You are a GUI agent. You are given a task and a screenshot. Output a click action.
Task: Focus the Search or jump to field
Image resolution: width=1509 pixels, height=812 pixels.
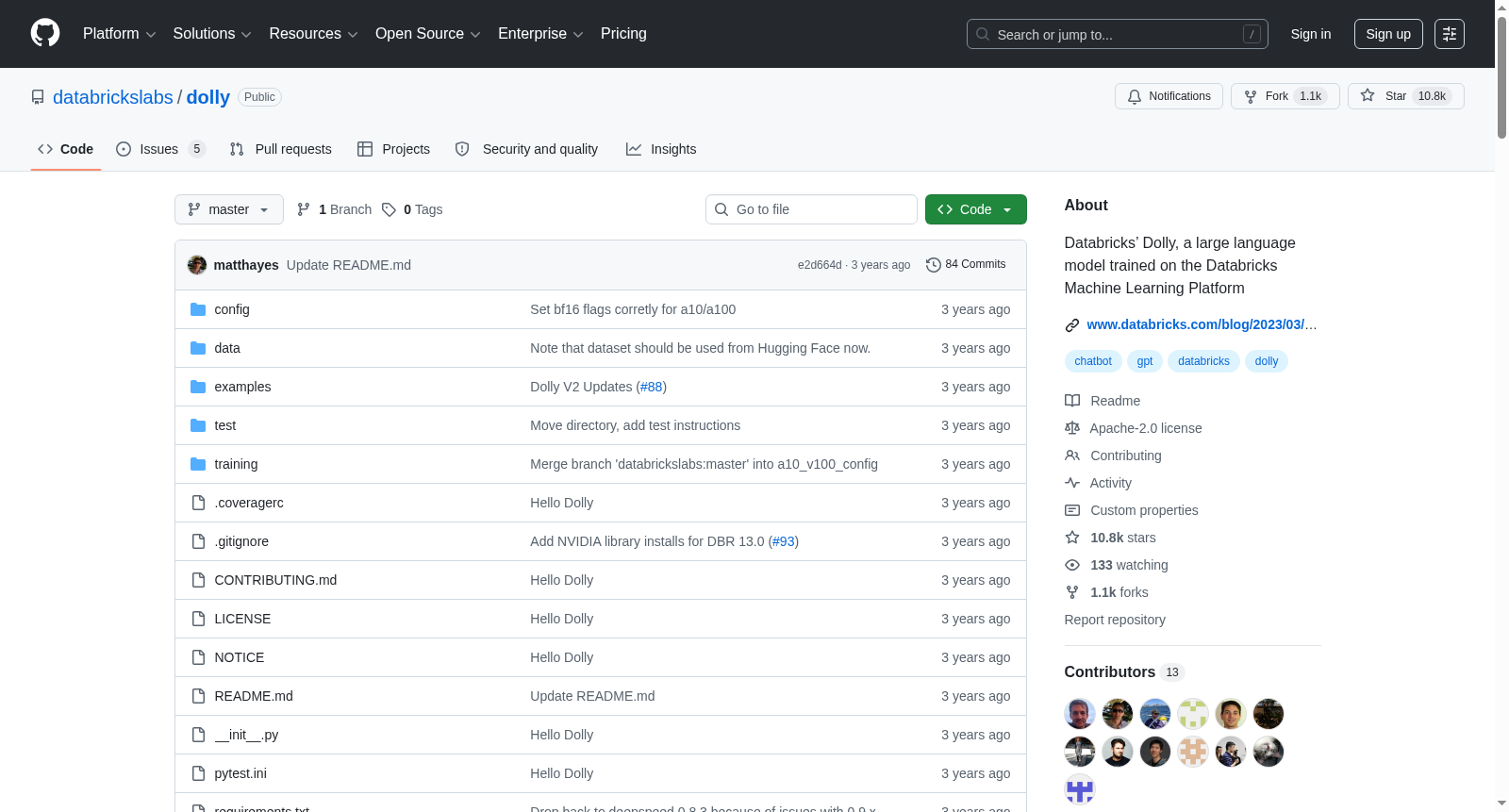click(x=1118, y=34)
